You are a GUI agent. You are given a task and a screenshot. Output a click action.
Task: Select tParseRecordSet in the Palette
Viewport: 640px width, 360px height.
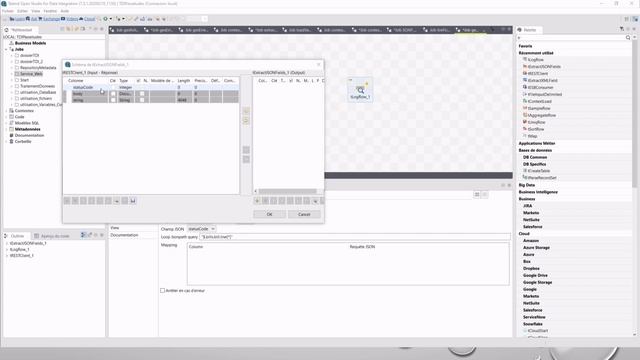[542, 178]
